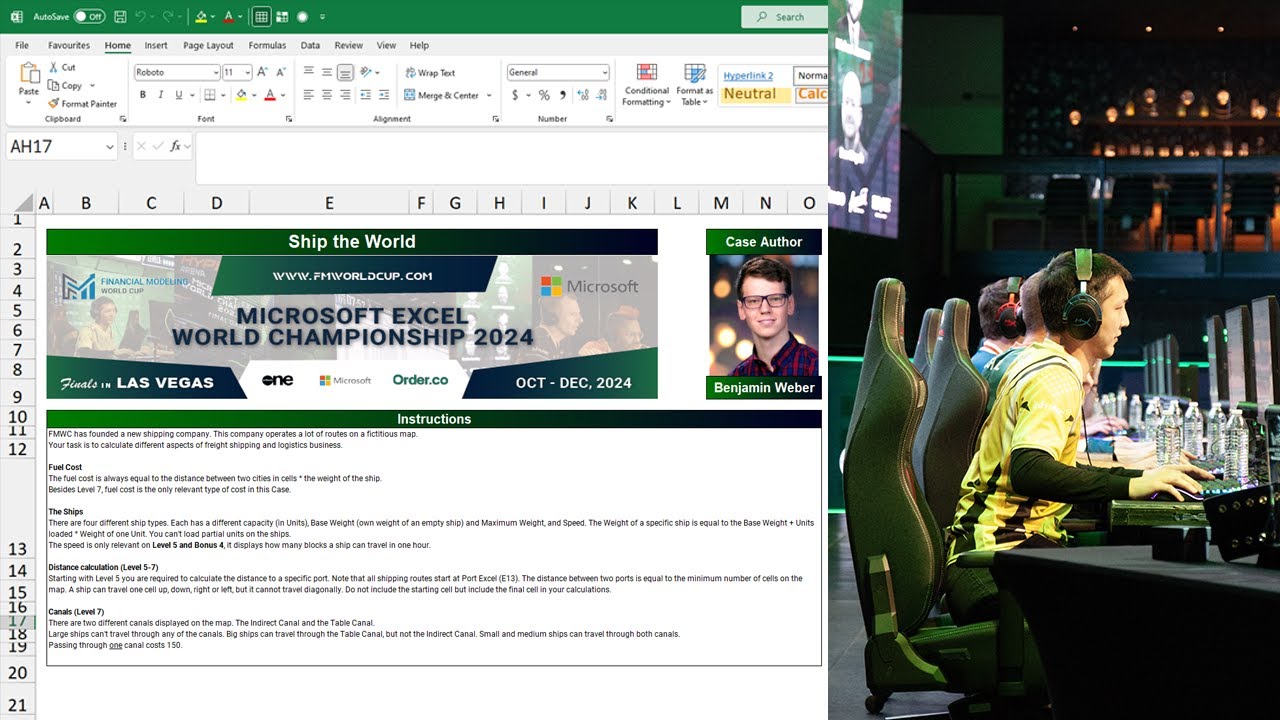The height and width of the screenshot is (720, 1280).
Task: Click the Borders grid icon
Action: [x=209, y=95]
